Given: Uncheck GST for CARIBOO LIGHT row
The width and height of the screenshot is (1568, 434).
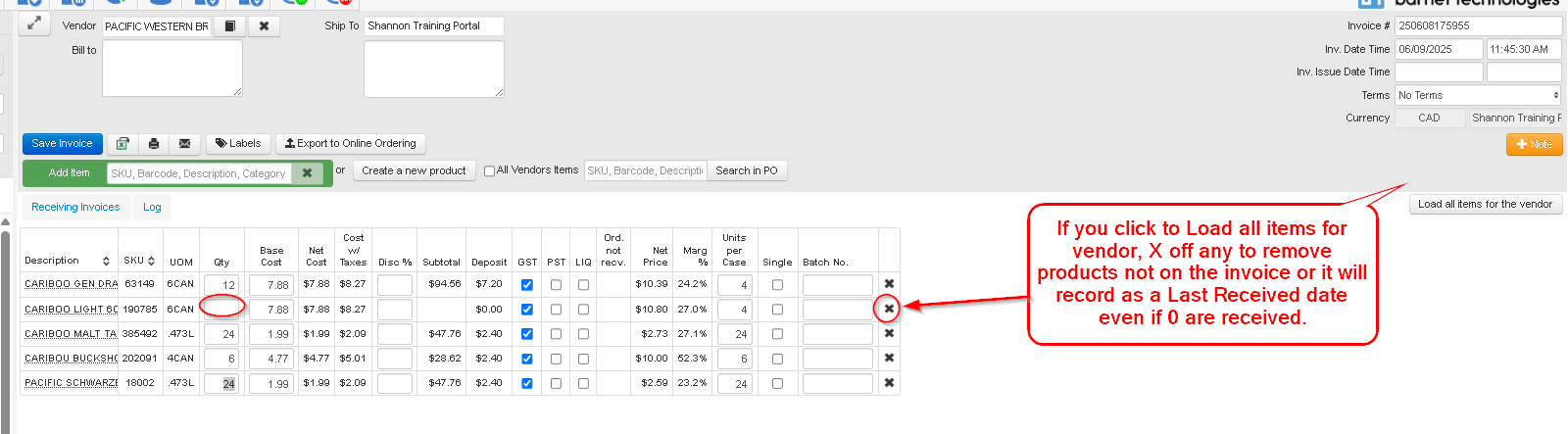Looking at the screenshot, I should [527, 310].
